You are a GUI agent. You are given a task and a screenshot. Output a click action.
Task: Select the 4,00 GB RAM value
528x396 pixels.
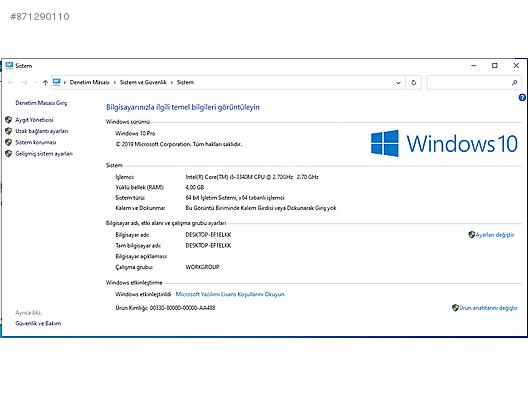(x=195, y=188)
